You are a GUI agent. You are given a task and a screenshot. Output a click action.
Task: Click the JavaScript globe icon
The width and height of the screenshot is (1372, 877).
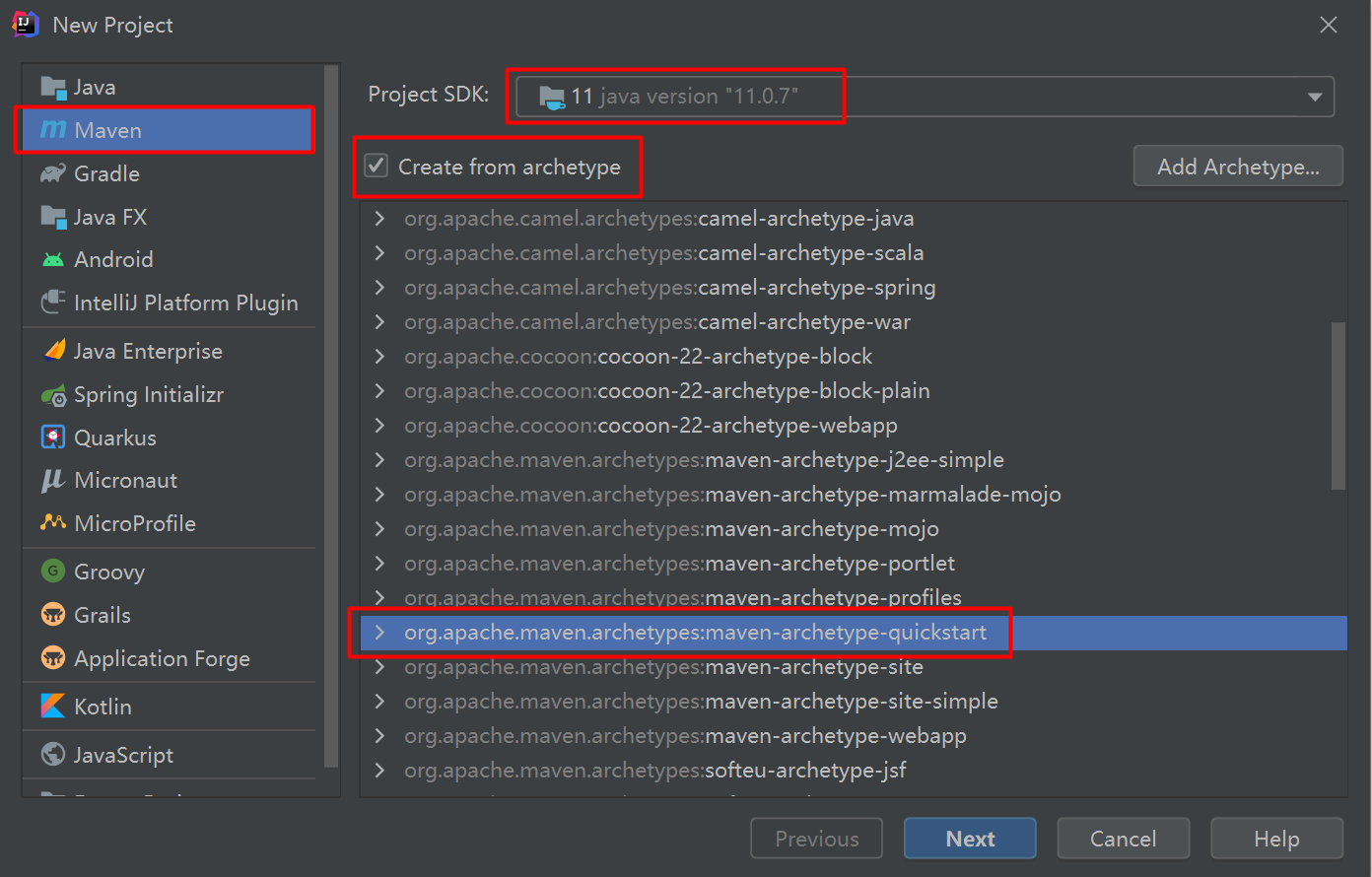tap(53, 755)
